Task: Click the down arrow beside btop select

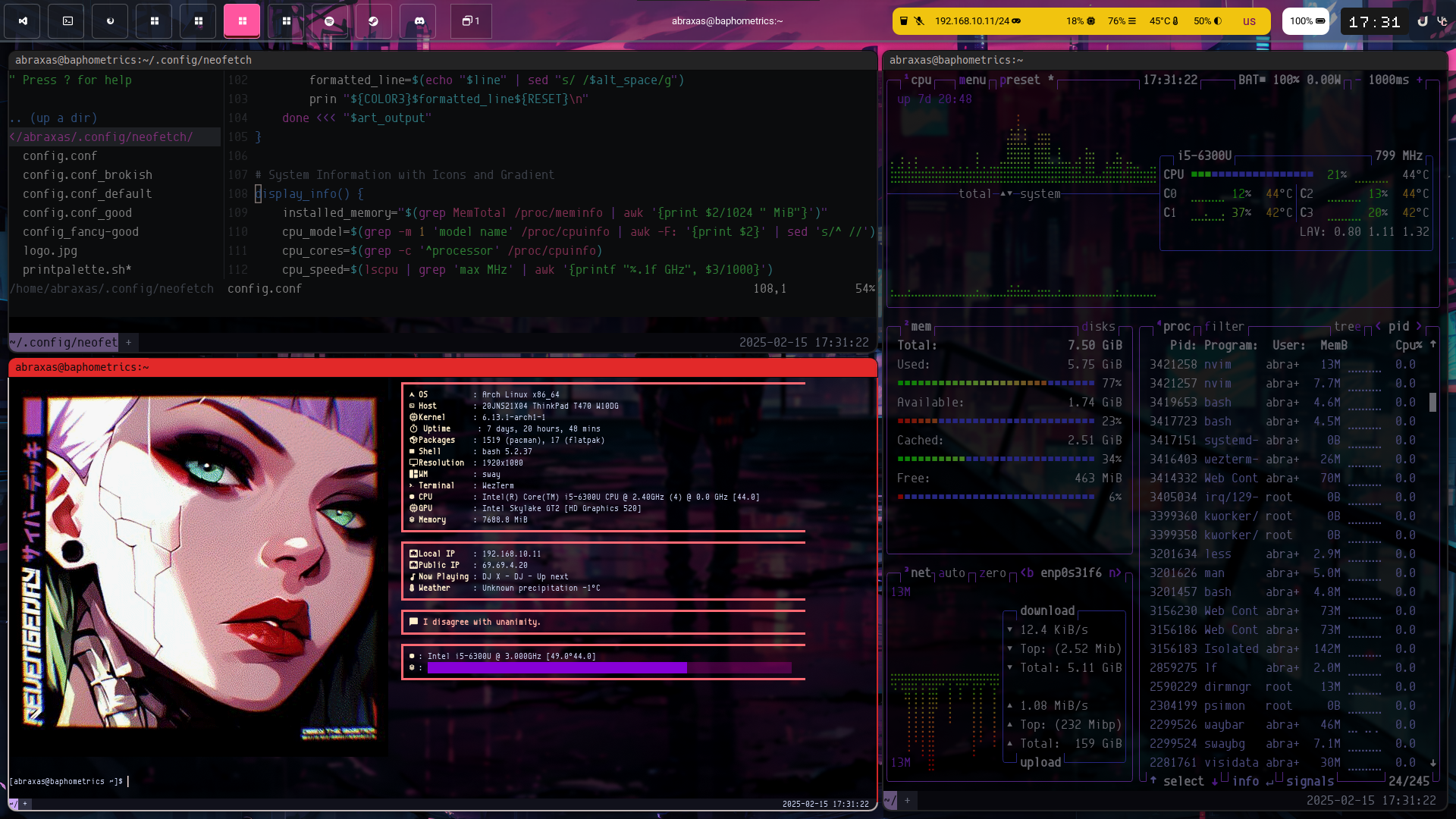Action: (1215, 781)
